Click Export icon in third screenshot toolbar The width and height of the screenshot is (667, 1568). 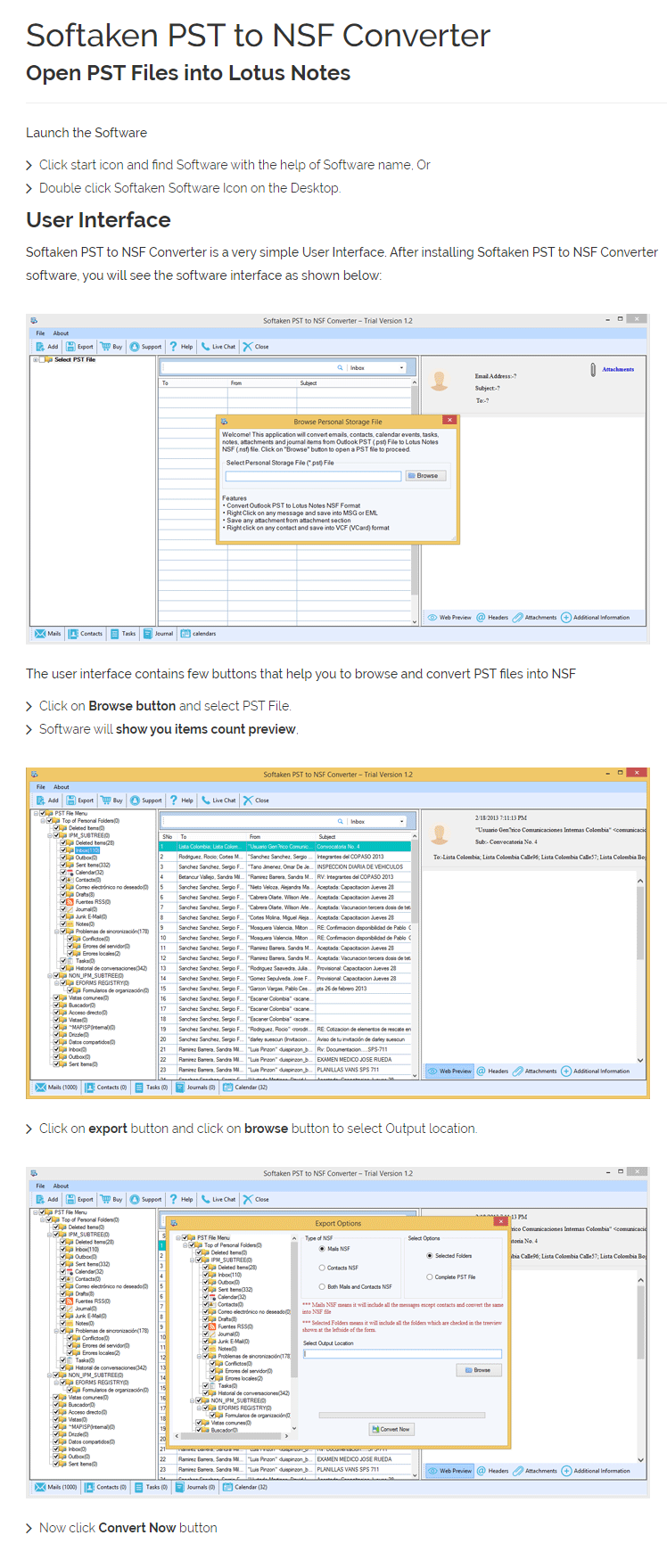tap(70, 1199)
